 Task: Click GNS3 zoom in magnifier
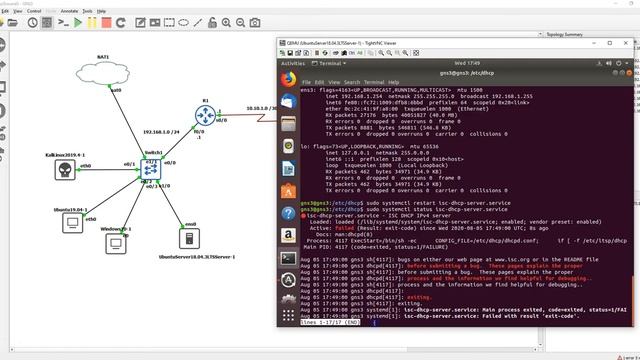pyautogui.click(x=226, y=22)
